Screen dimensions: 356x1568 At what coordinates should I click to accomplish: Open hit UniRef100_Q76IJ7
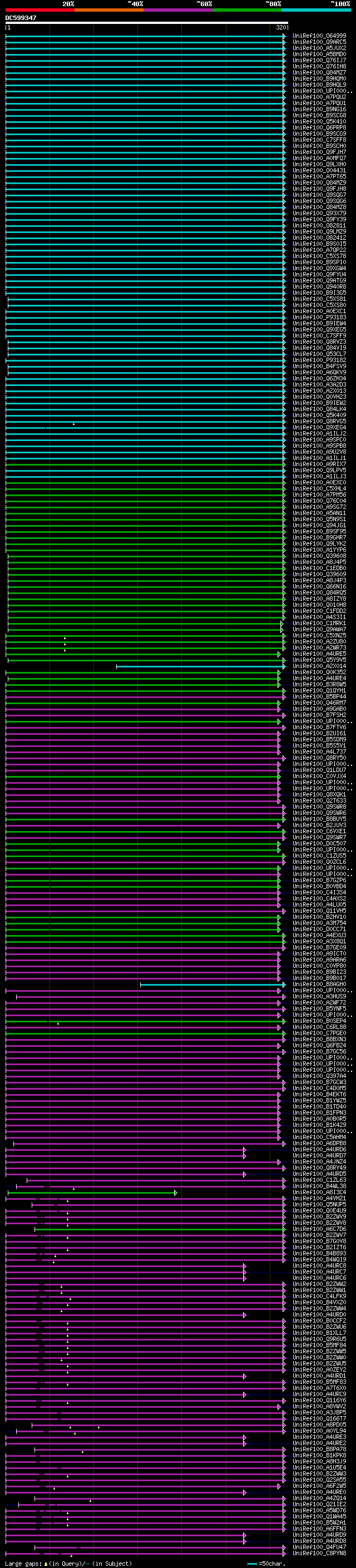(319, 60)
